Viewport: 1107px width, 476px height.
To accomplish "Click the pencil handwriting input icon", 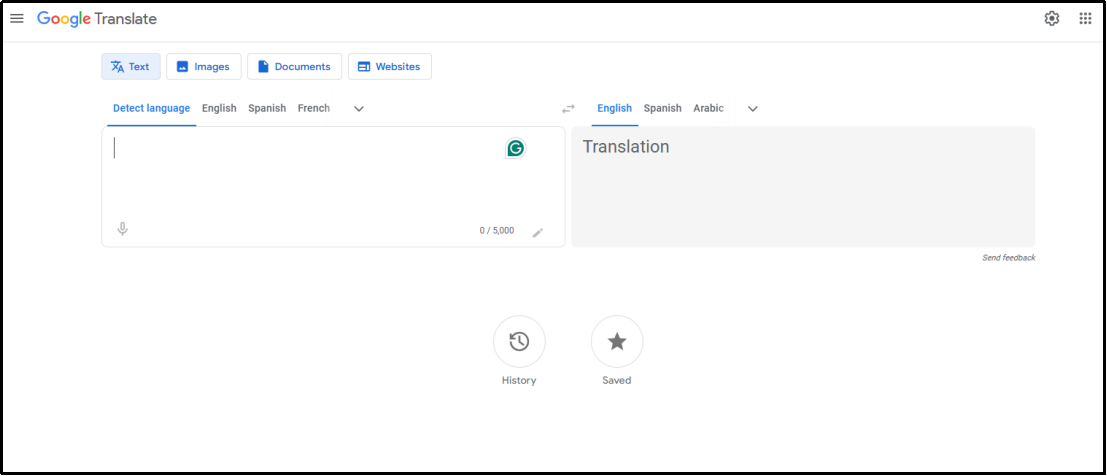I will click(x=538, y=232).
